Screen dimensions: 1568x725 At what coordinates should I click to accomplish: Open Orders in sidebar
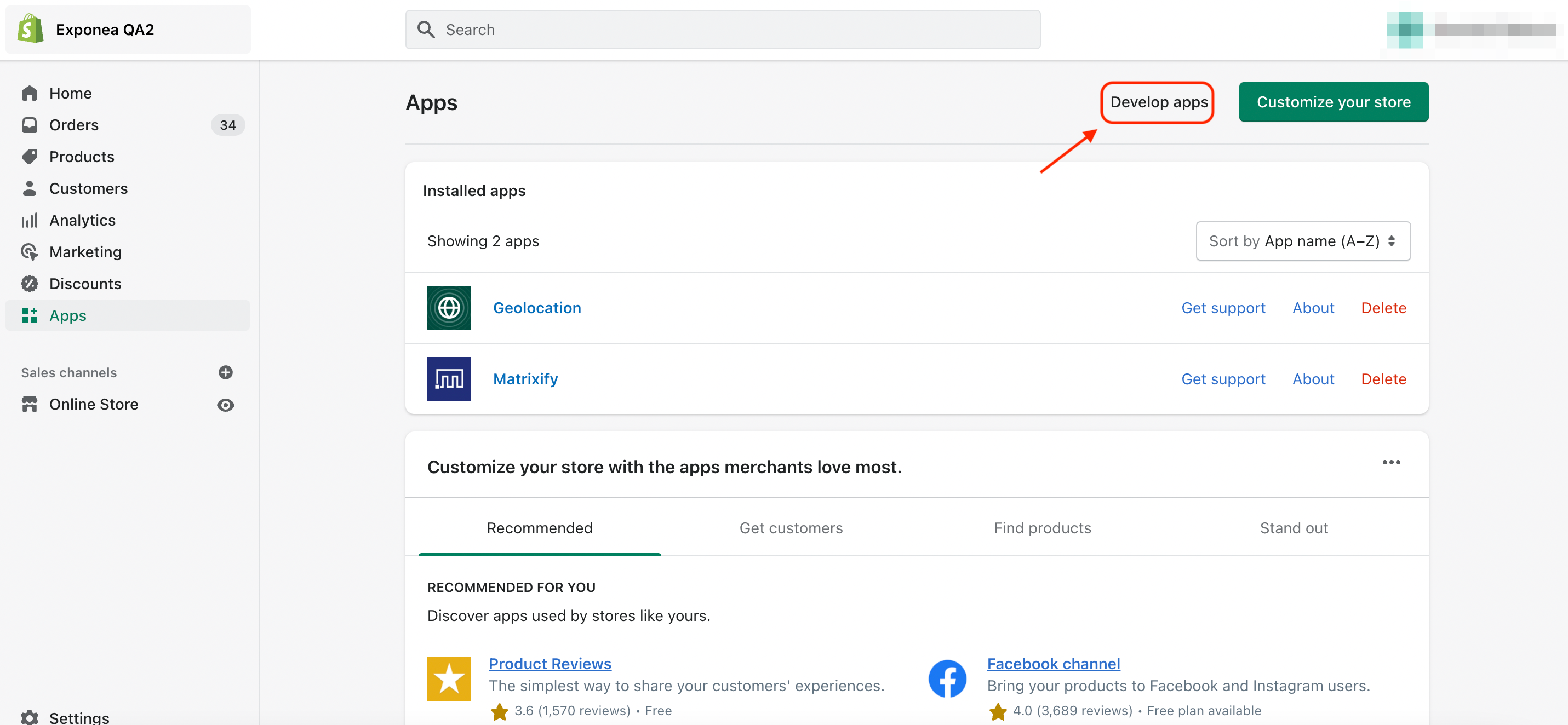73,125
